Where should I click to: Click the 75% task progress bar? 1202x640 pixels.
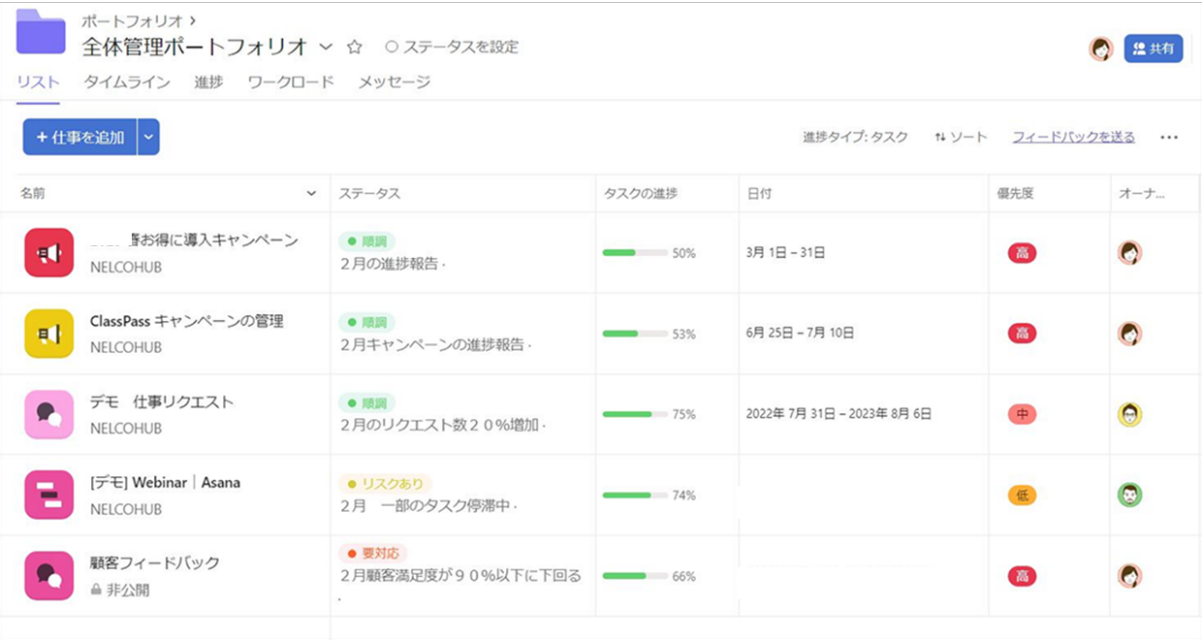click(635, 414)
